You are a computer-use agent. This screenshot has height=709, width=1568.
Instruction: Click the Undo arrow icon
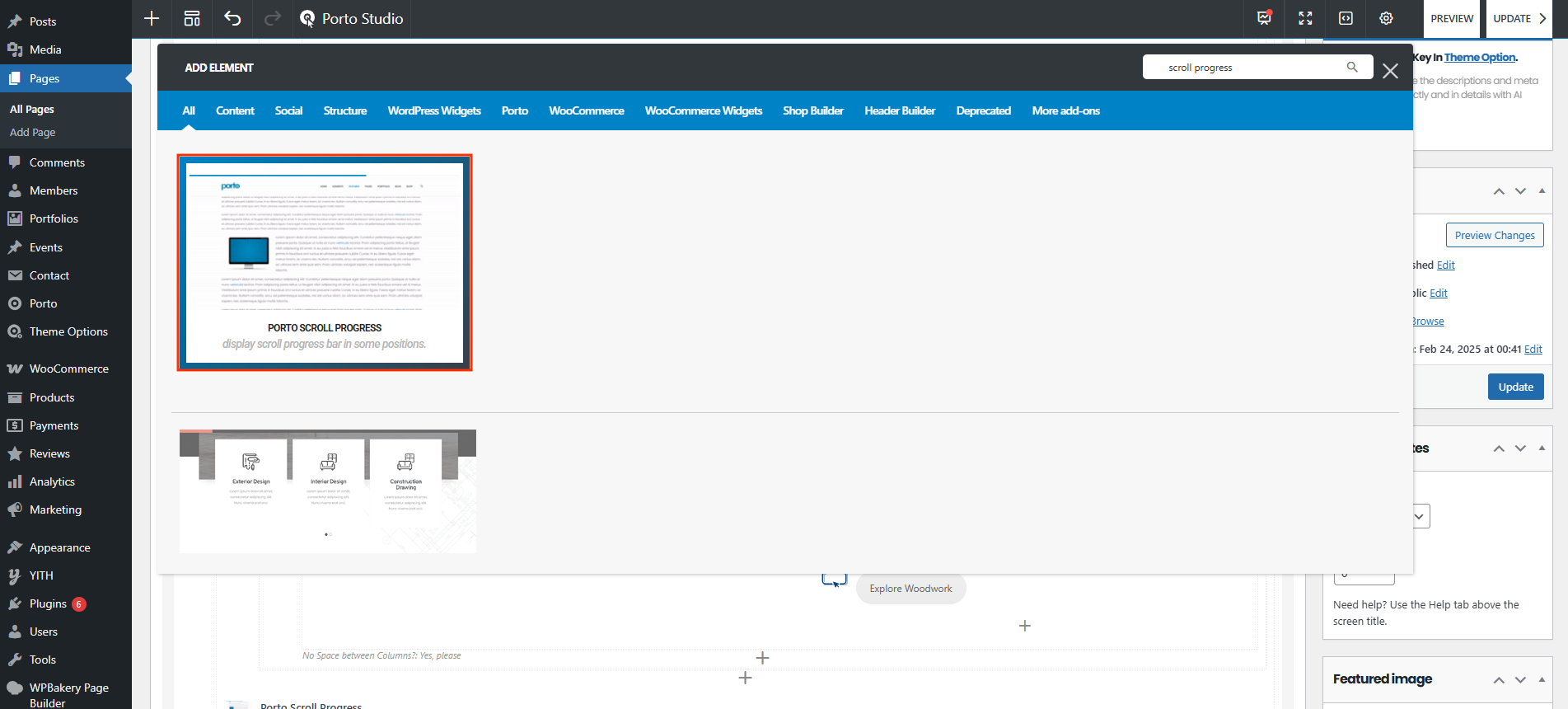(232, 18)
